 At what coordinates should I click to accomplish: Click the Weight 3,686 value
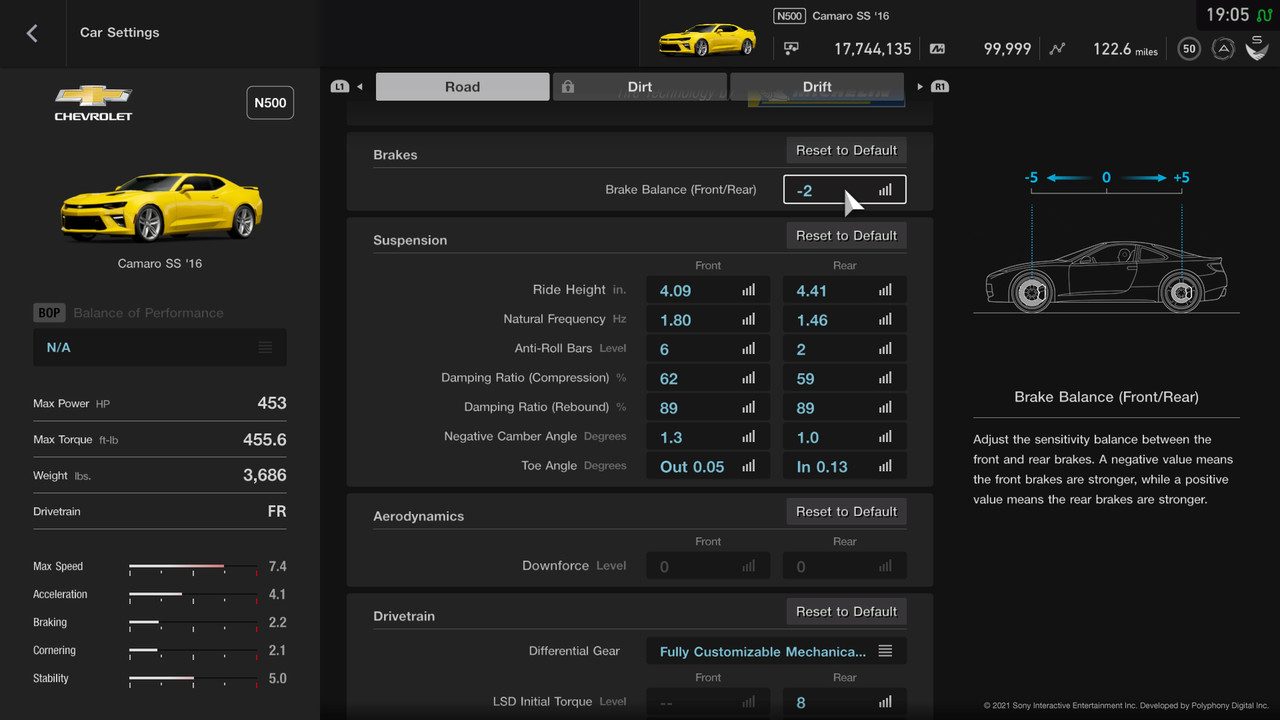tap(265, 475)
